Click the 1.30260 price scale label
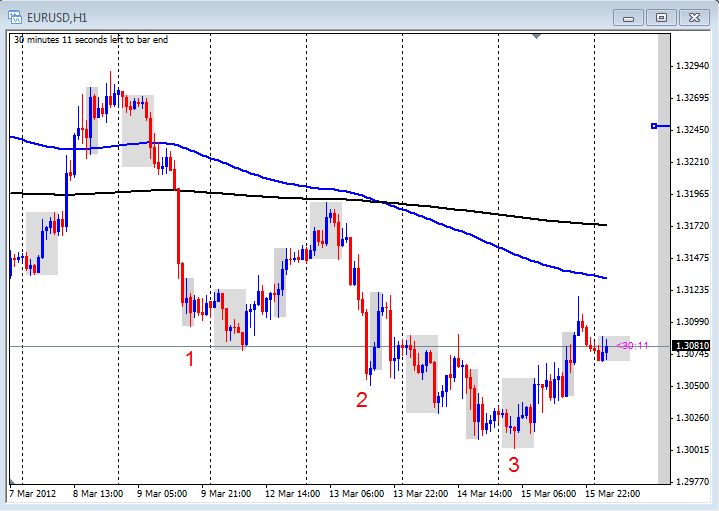 (x=692, y=417)
